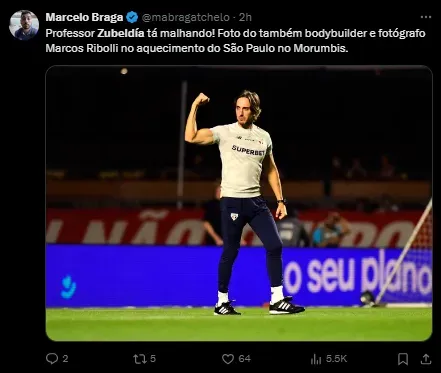
Task: Click the reply speech bubble icon
Action: pos(52,359)
